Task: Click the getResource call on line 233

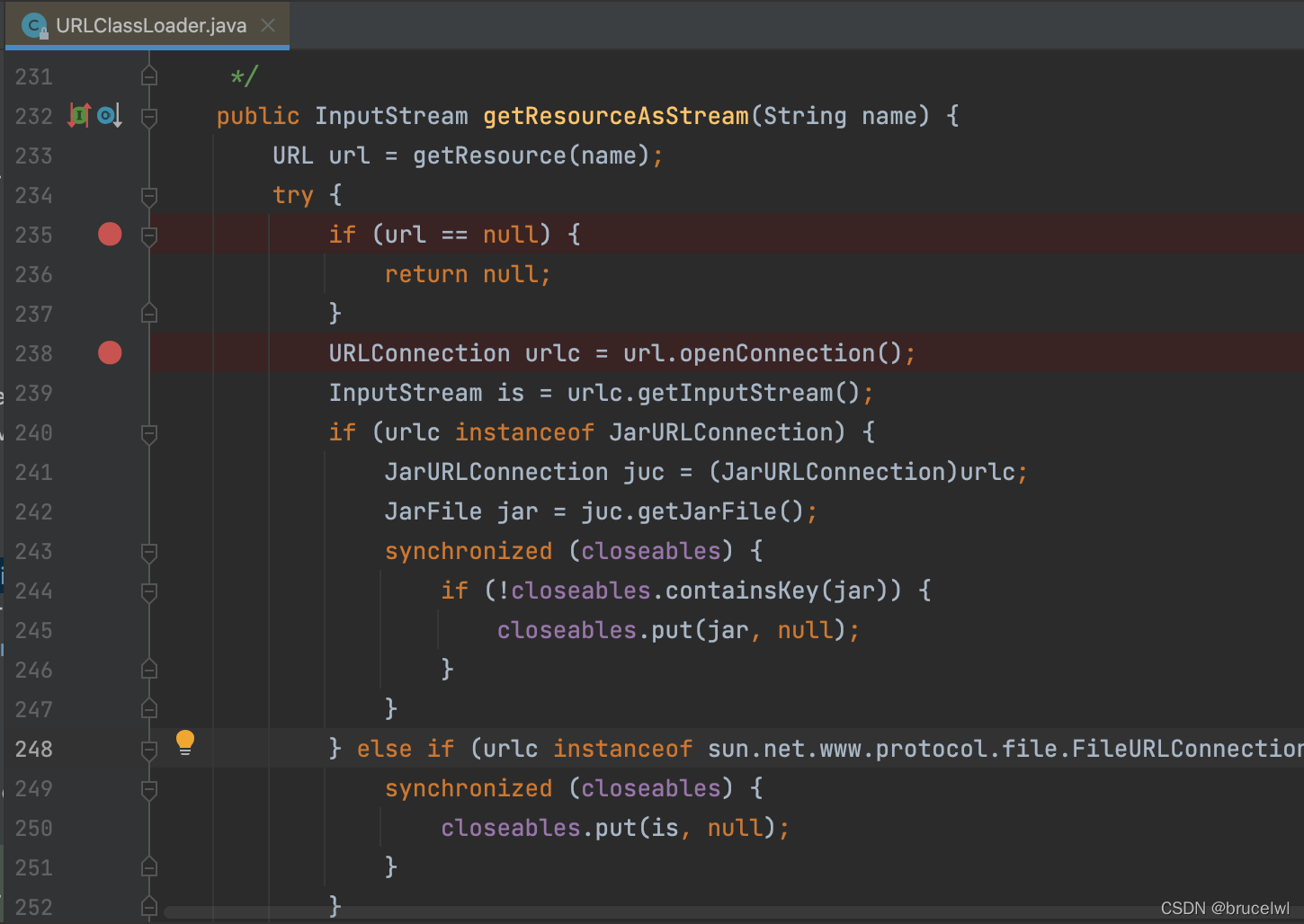Action: [489, 155]
